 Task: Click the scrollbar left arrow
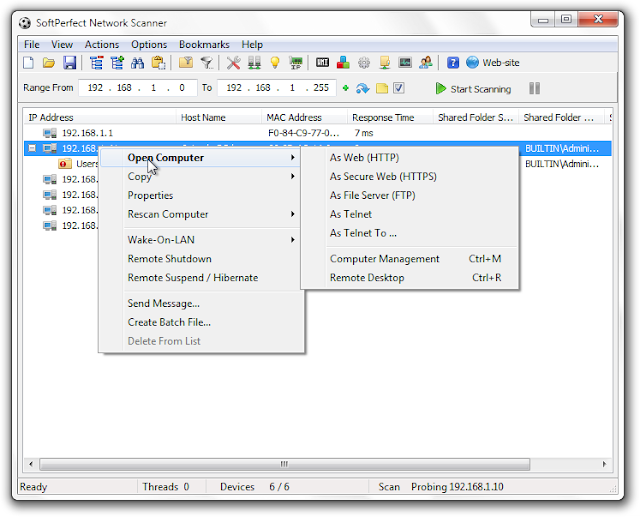[x=31, y=464]
